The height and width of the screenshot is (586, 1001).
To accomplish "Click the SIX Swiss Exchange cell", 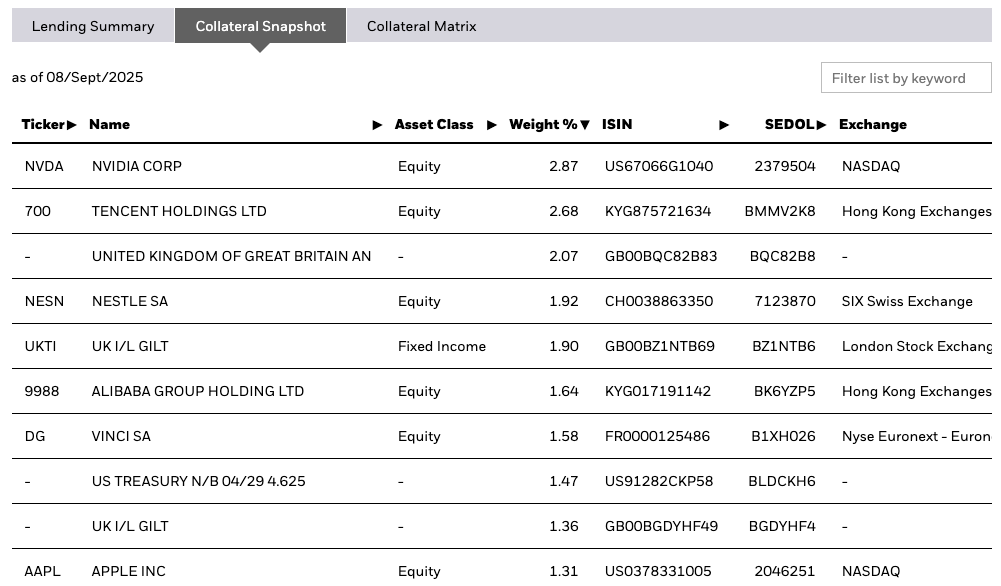I will pyautogui.click(x=907, y=301).
